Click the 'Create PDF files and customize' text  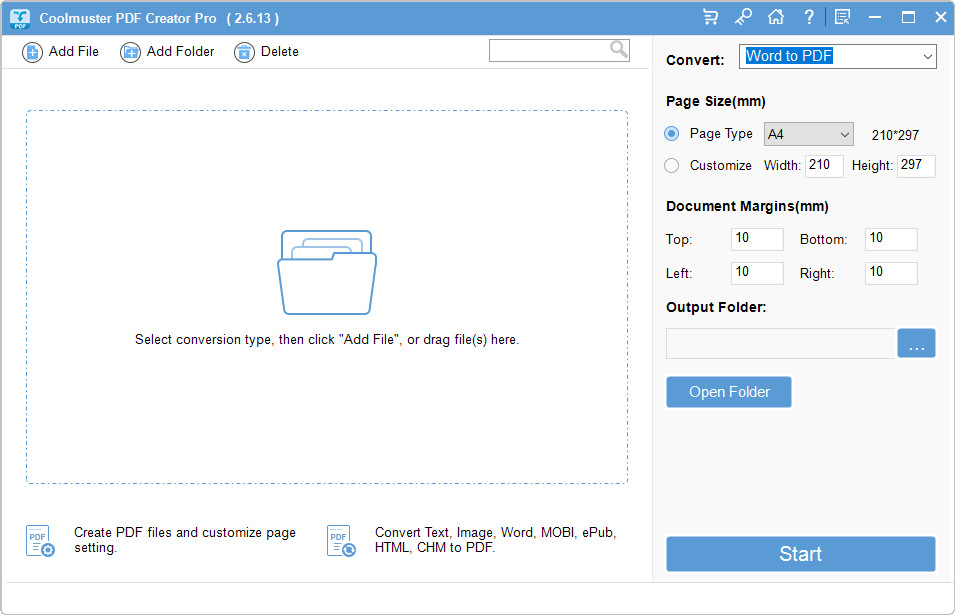[x=185, y=540]
